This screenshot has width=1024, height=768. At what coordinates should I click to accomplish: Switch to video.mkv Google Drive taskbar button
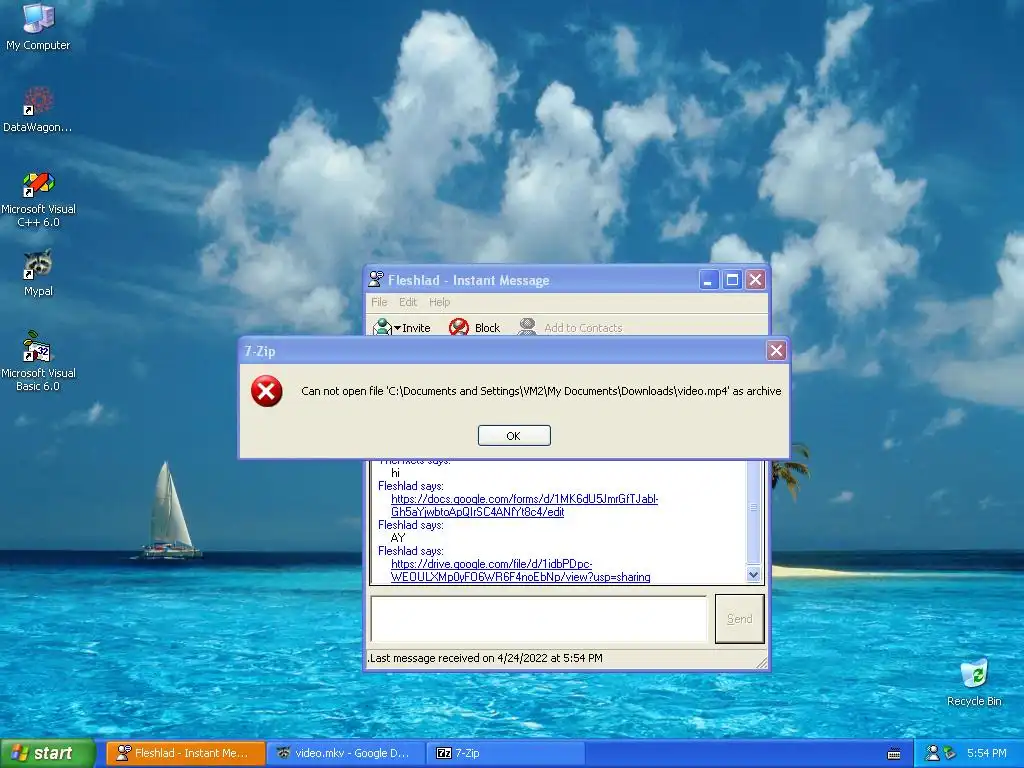coord(345,753)
